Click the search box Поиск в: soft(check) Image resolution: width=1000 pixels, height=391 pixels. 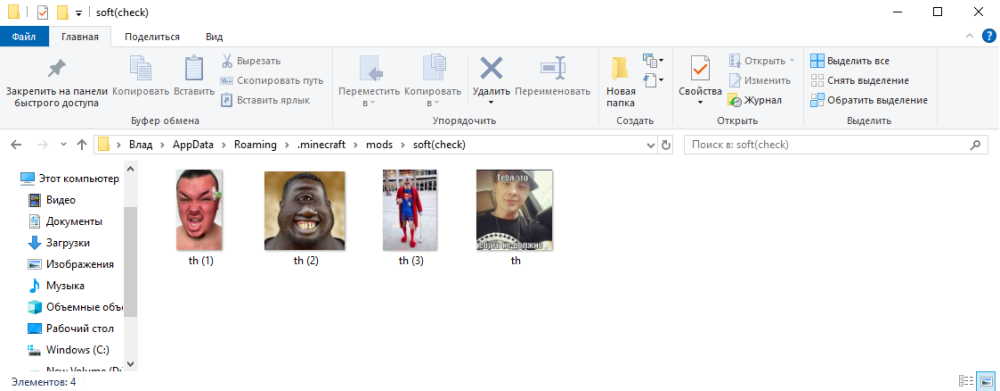coord(827,145)
